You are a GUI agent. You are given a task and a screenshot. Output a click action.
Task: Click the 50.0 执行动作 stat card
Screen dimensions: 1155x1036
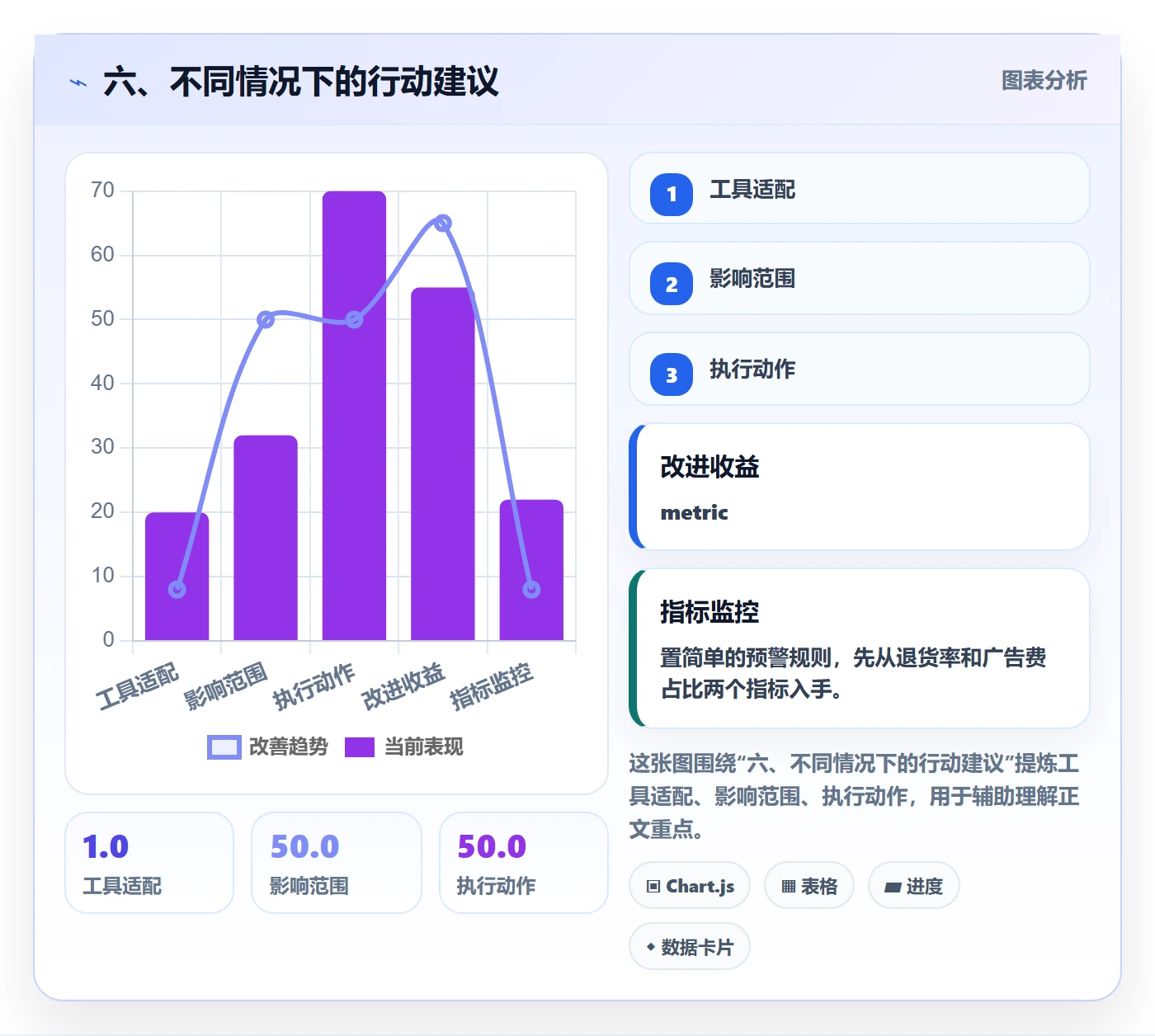524,863
